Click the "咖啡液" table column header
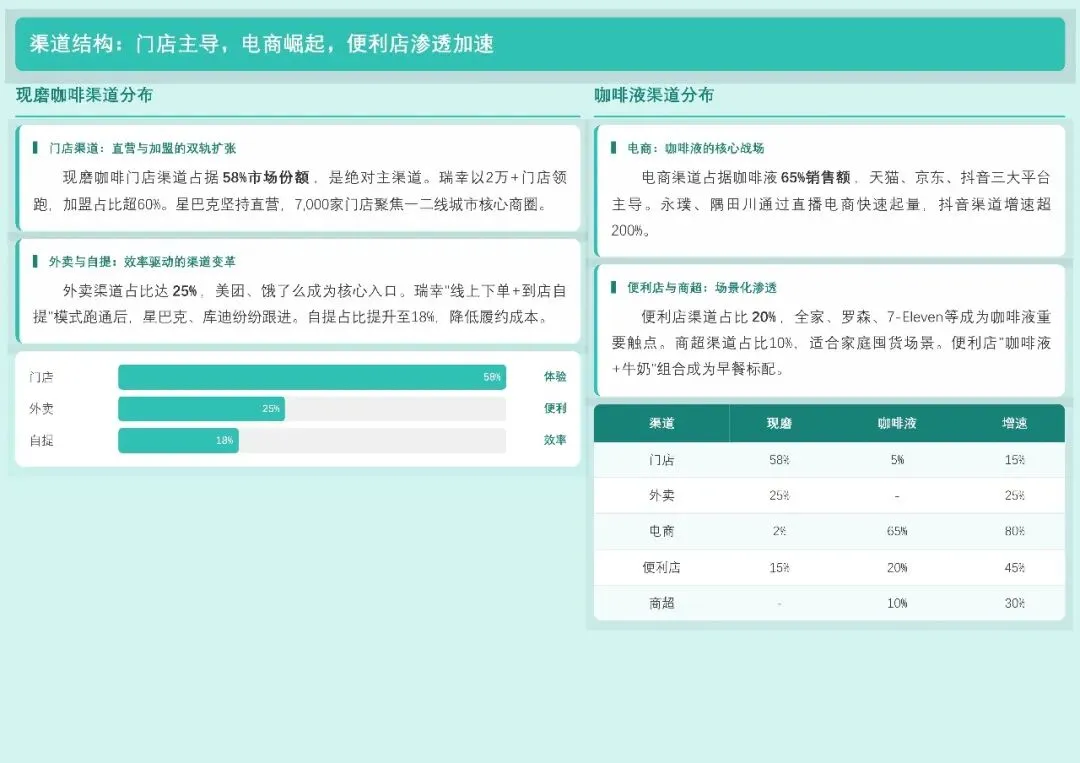1080x763 pixels. click(x=897, y=424)
